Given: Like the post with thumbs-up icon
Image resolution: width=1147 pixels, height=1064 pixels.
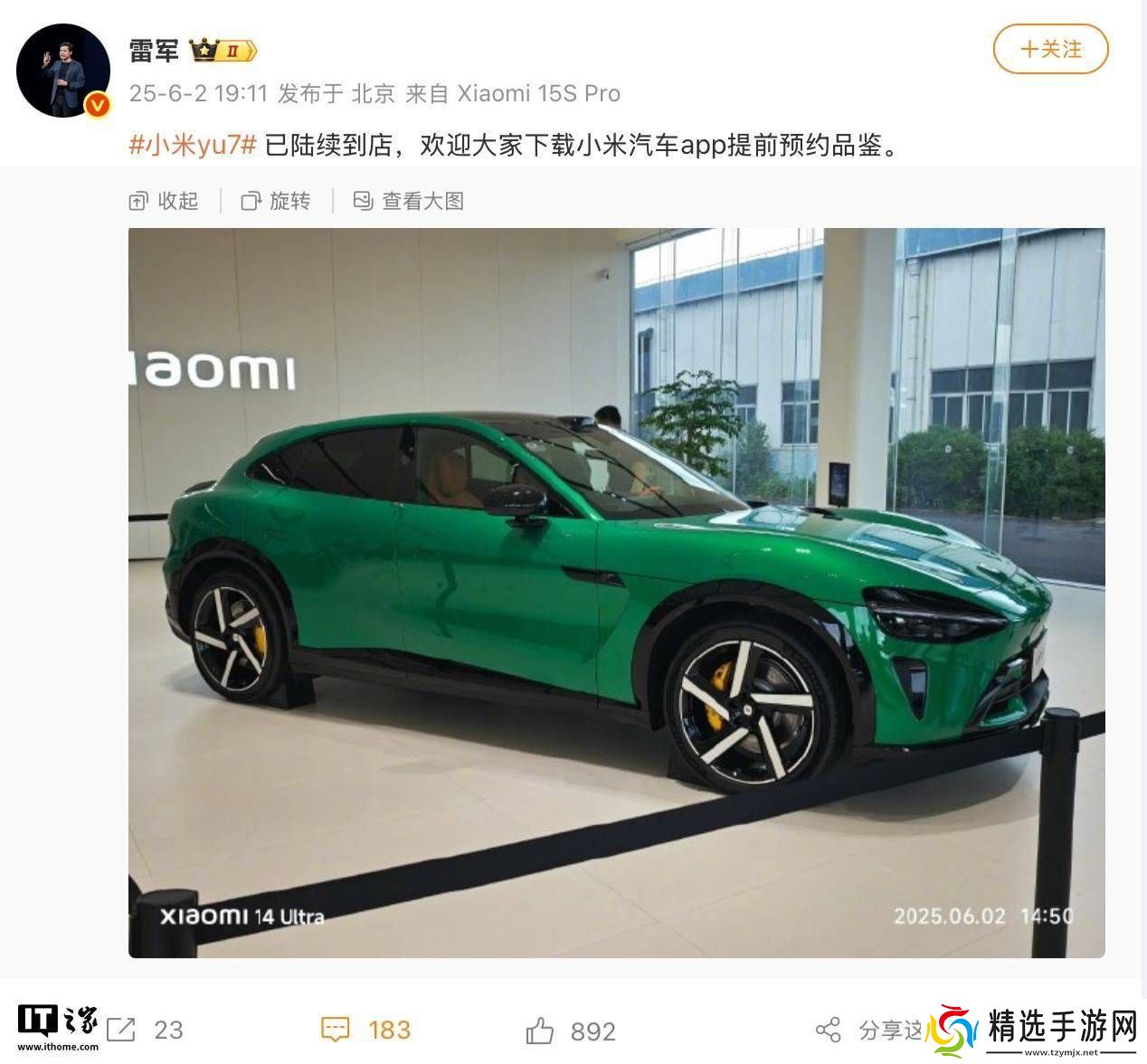Looking at the screenshot, I should [x=539, y=1030].
